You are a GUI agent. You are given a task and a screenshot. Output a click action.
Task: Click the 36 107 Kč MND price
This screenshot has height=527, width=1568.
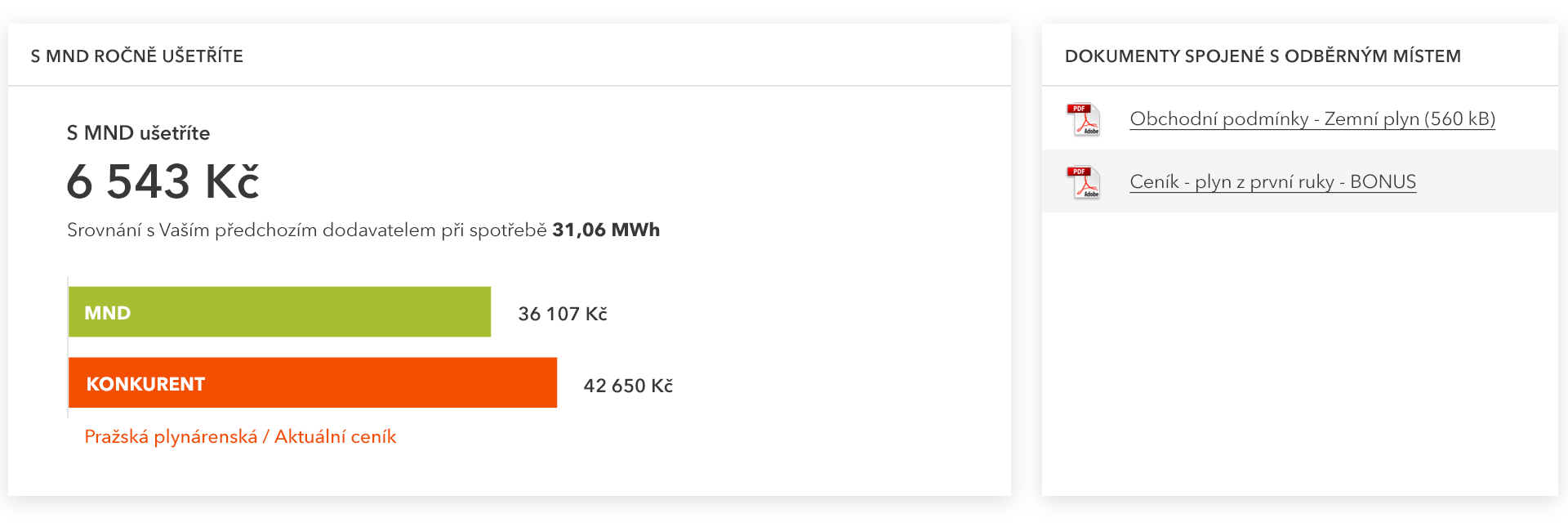pos(563,314)
